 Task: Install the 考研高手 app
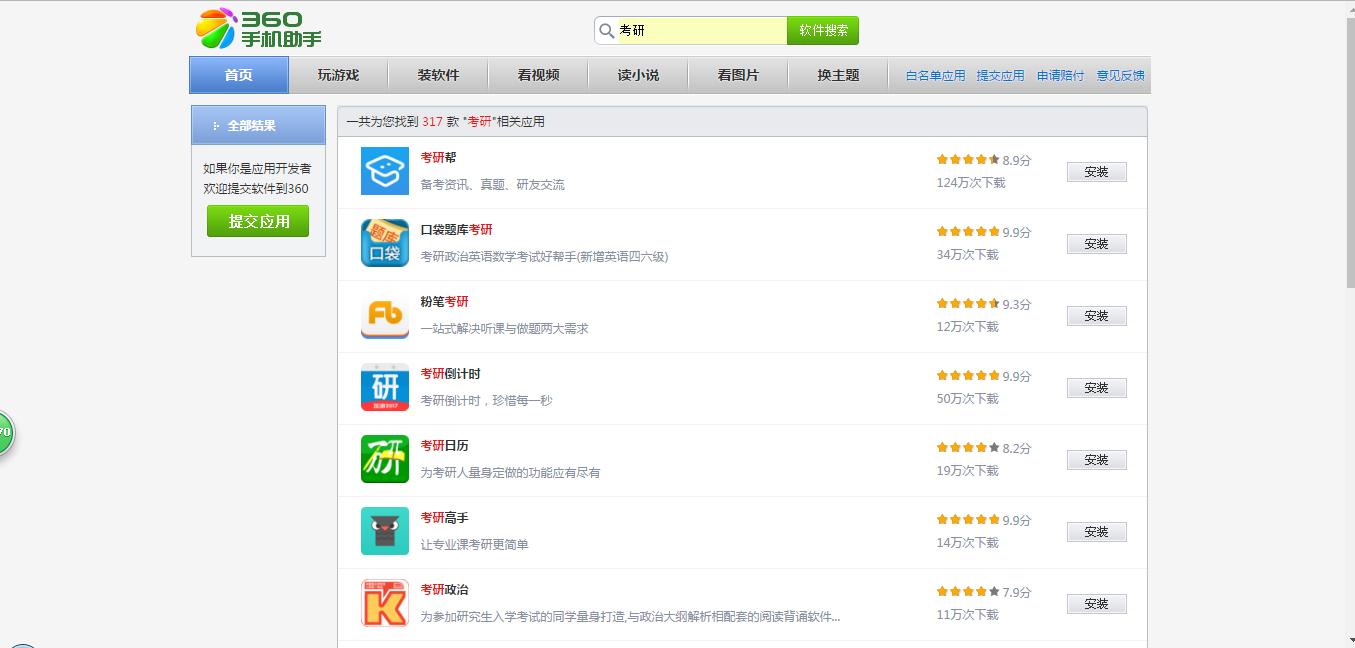(x=1096, y=532)
